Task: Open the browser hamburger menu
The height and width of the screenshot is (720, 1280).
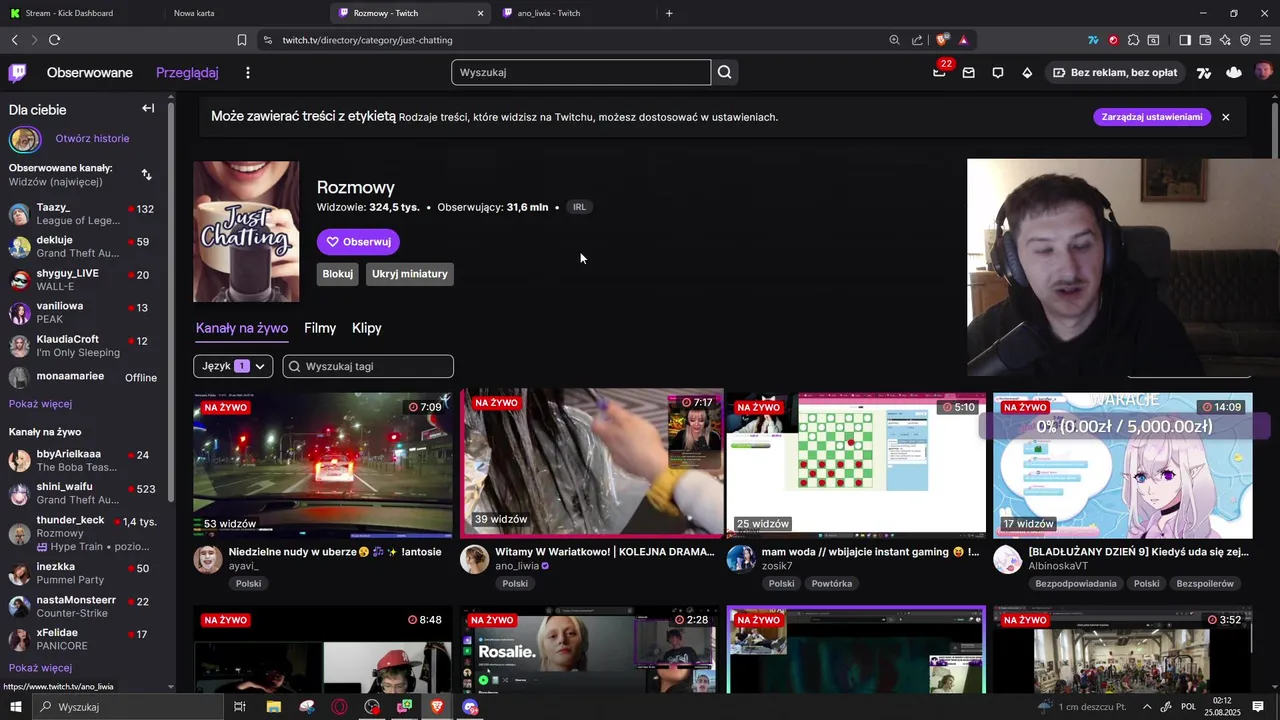Action: tap(1265, 40)
